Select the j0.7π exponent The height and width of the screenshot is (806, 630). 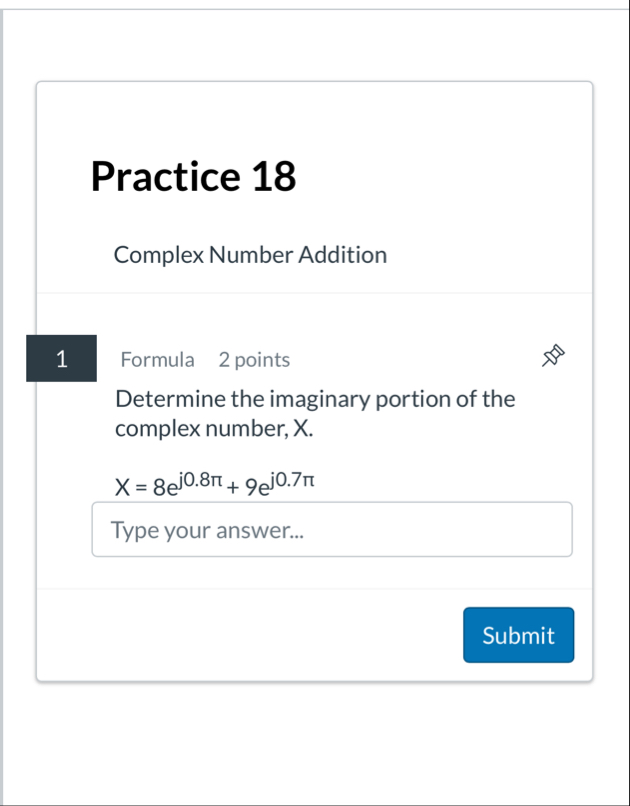[292, 480]
